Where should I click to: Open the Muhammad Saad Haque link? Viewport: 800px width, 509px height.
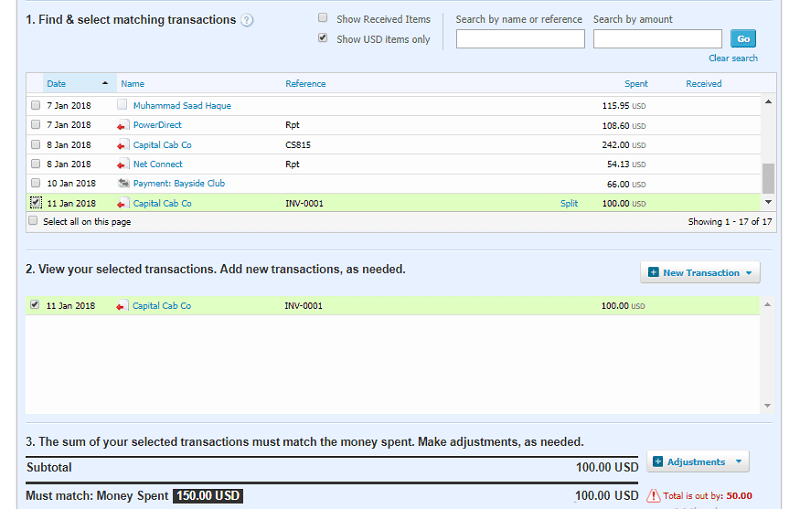pos(182,106)
